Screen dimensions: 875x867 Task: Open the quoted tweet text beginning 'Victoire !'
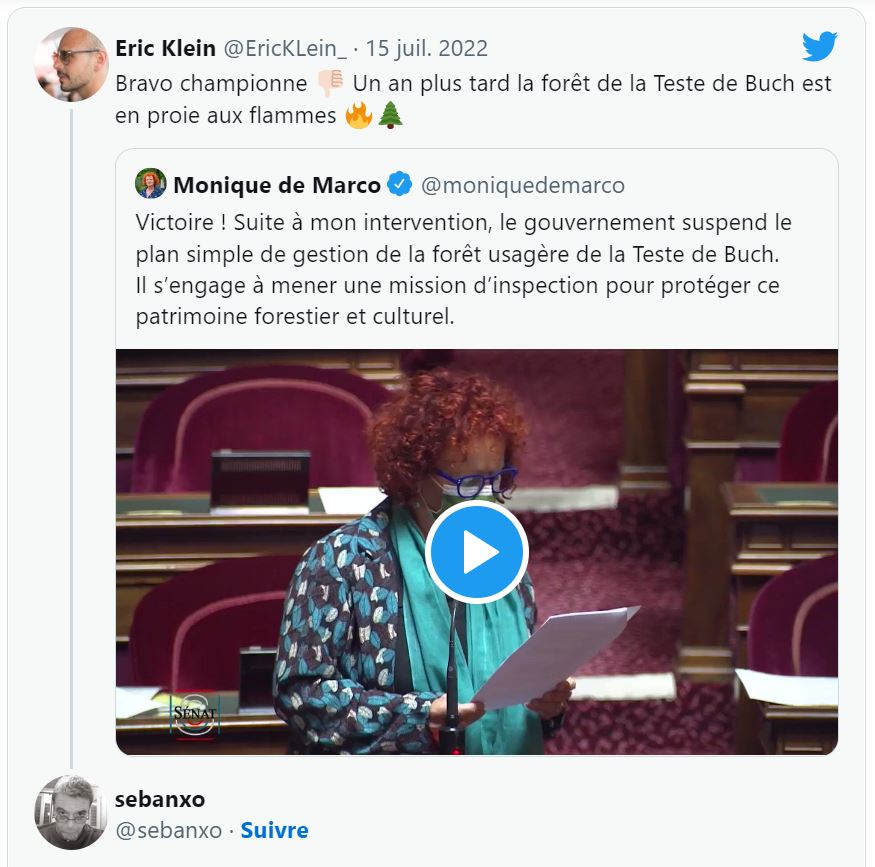point(463,269)
